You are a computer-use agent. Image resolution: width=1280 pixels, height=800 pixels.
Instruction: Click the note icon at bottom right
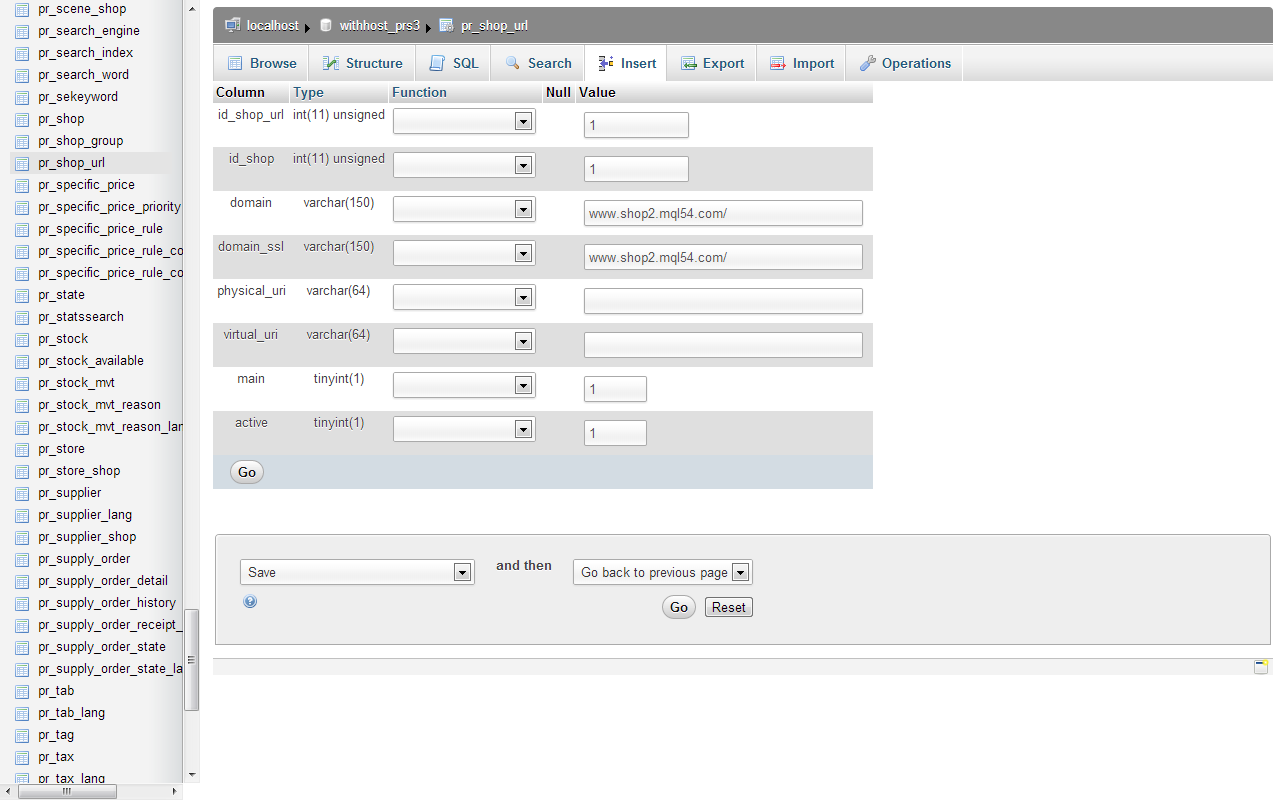point(1261,667)
